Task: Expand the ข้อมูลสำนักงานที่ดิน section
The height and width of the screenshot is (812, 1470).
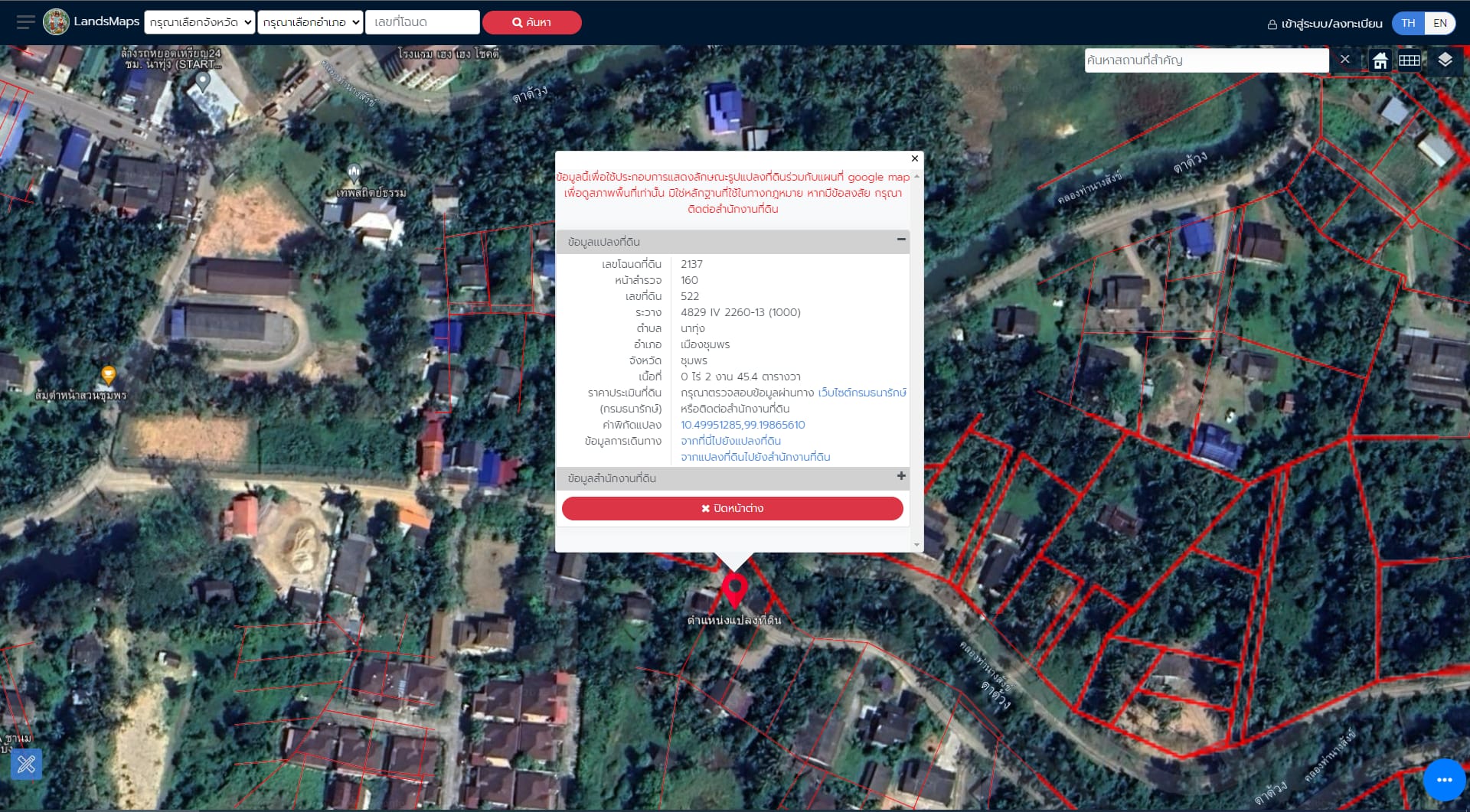Action: [x=901, y=476]
